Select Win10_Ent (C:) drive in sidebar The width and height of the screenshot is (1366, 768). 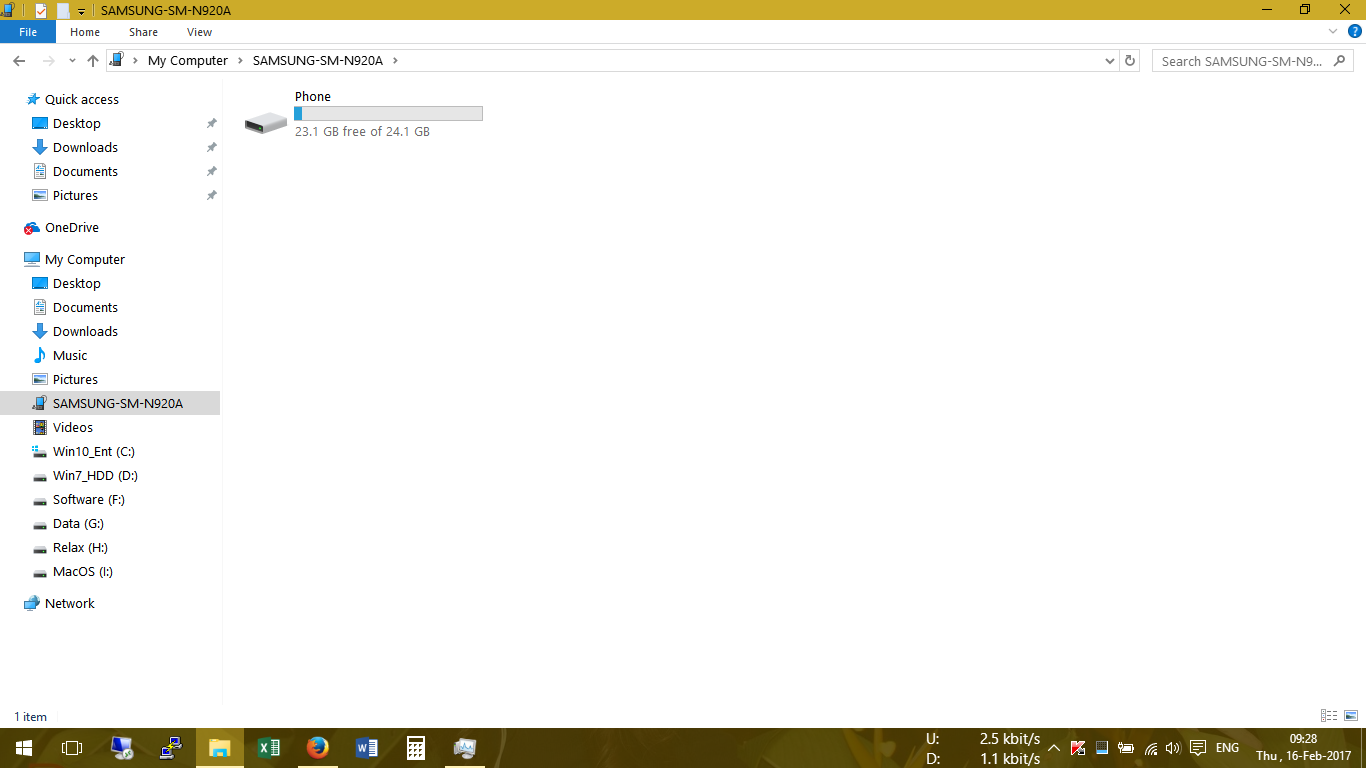point(93,452)
